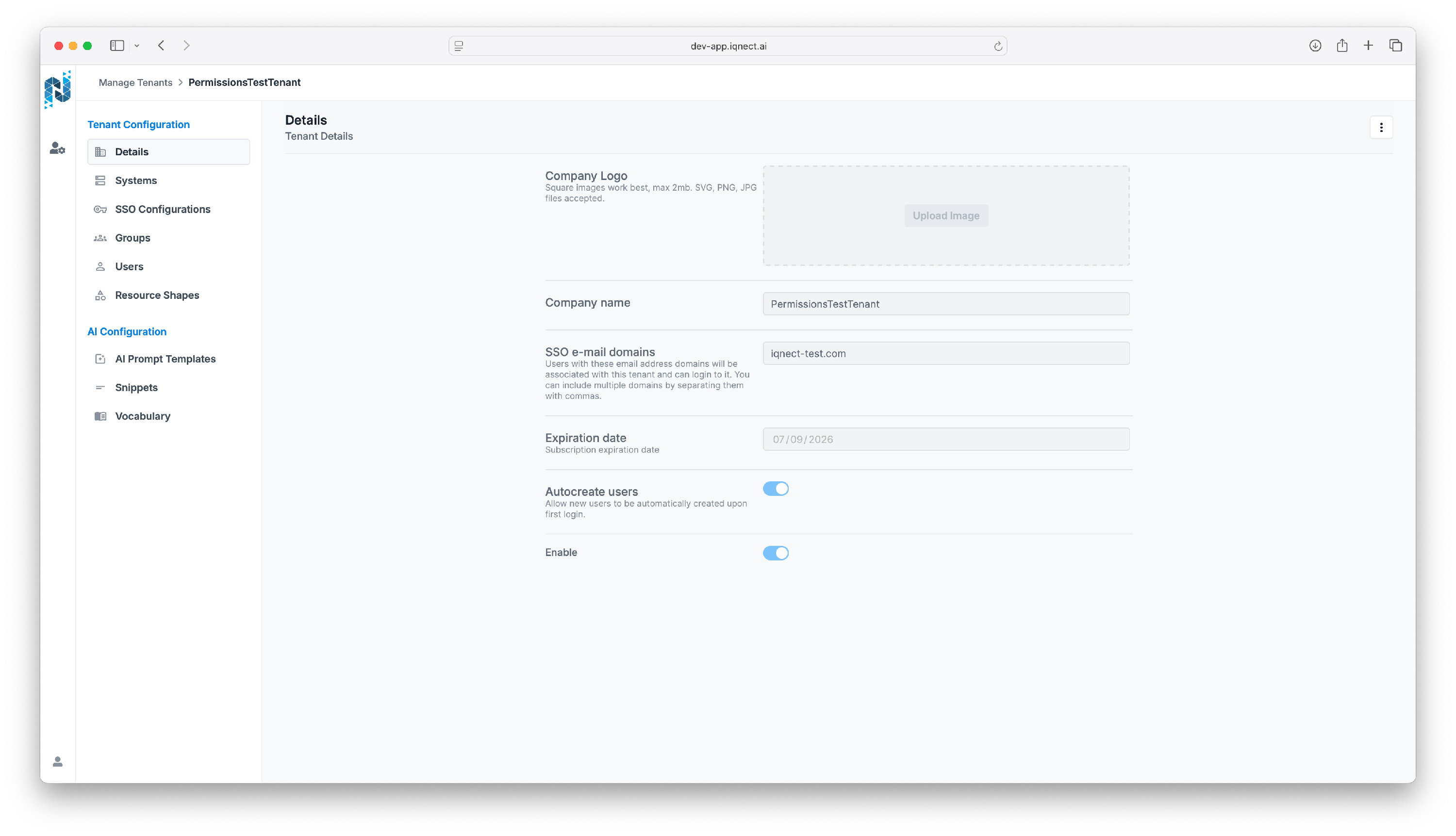Open Safari downloads icon
The image size is (1456, 836).
[1315, 46]
